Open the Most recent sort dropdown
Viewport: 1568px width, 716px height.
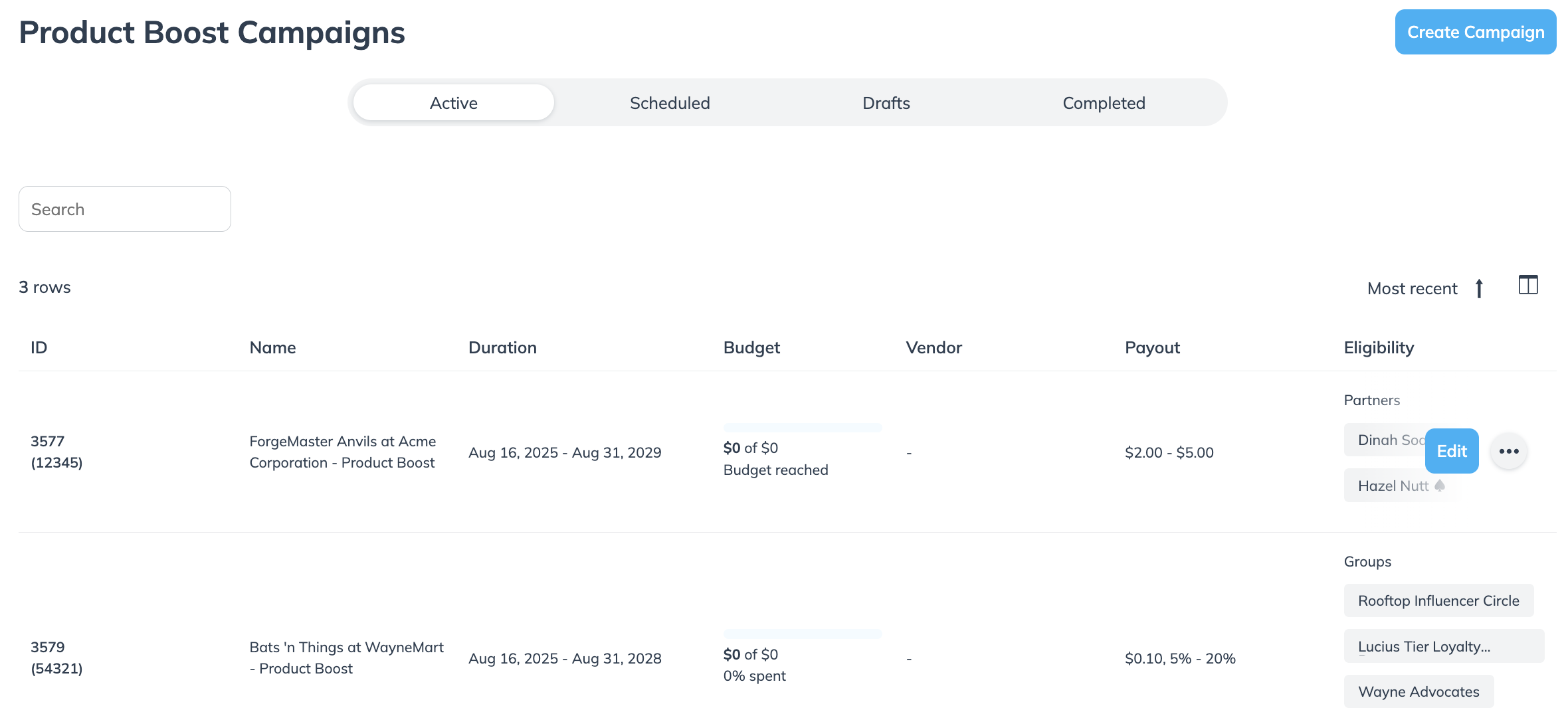pyautogui.click(x=1412, y=289)
